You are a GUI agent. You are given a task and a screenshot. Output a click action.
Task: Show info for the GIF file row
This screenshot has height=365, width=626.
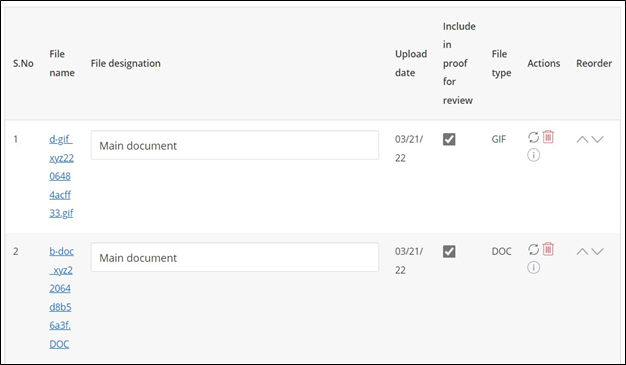pos(533,155)
